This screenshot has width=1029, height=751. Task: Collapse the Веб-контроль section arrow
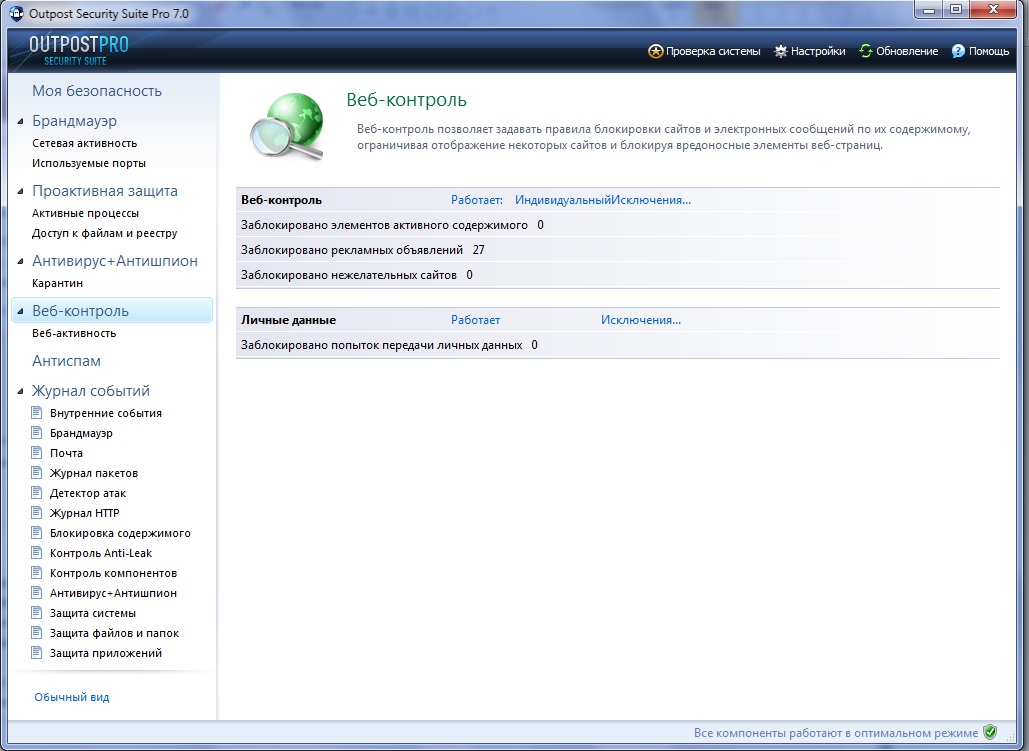tap(20, 311)
